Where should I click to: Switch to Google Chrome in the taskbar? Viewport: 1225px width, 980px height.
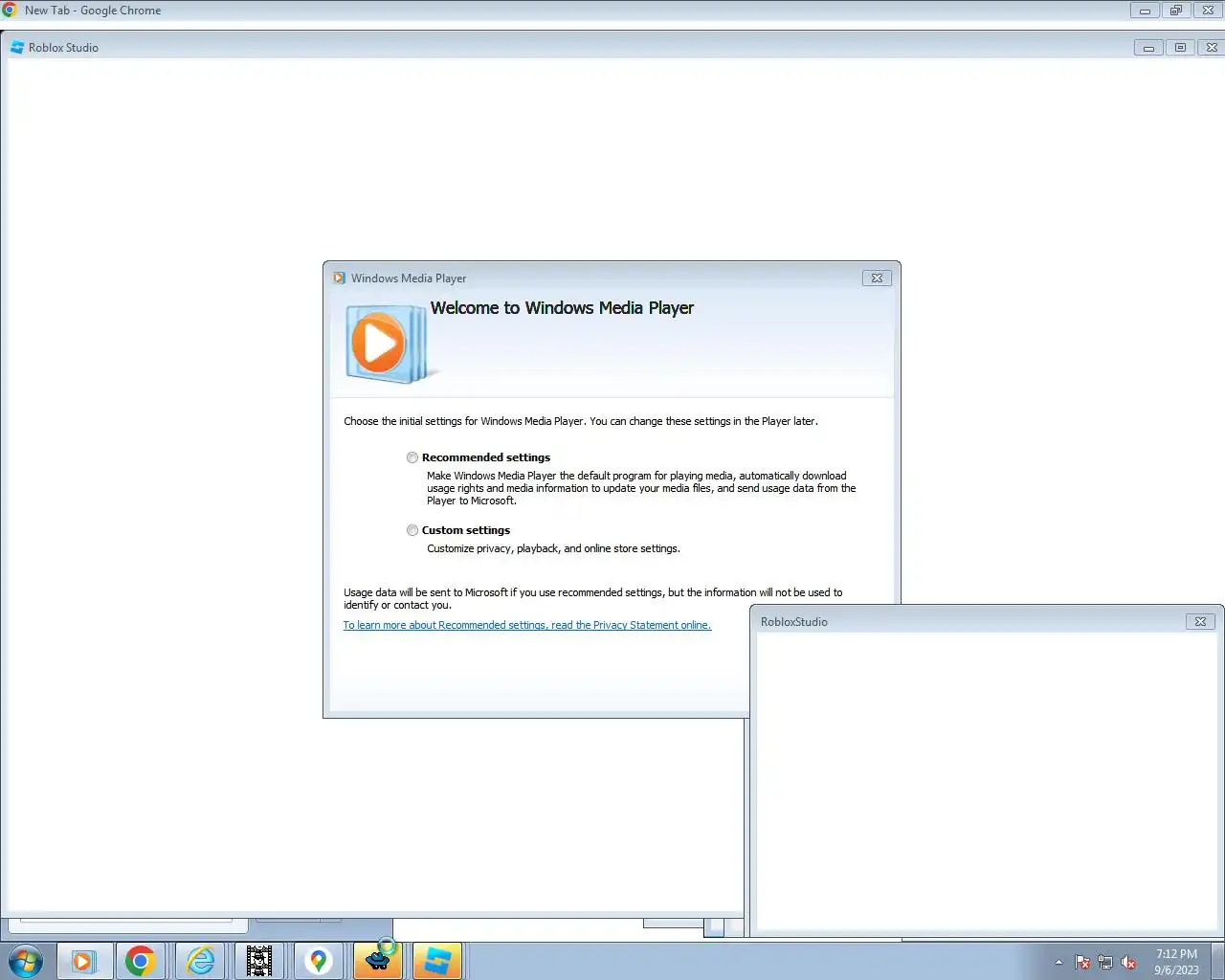[x=141, y=961]
